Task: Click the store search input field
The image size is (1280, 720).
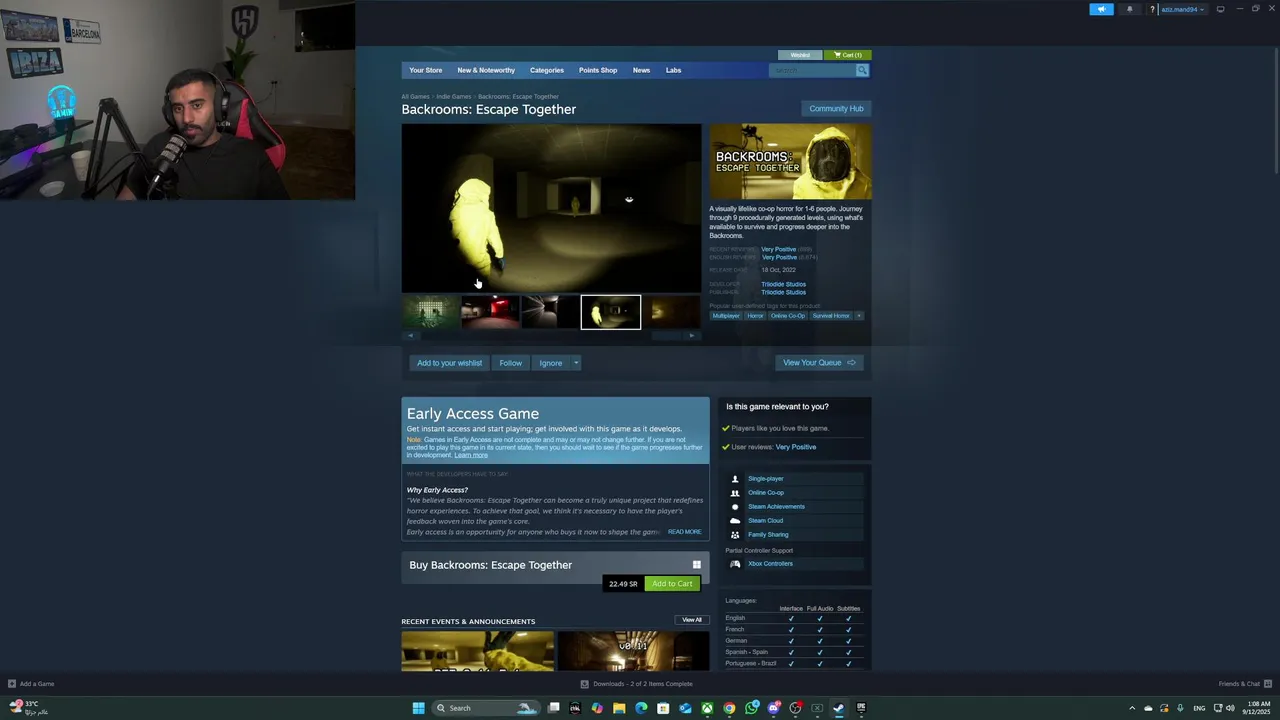Action: click(x=812, y=70)
